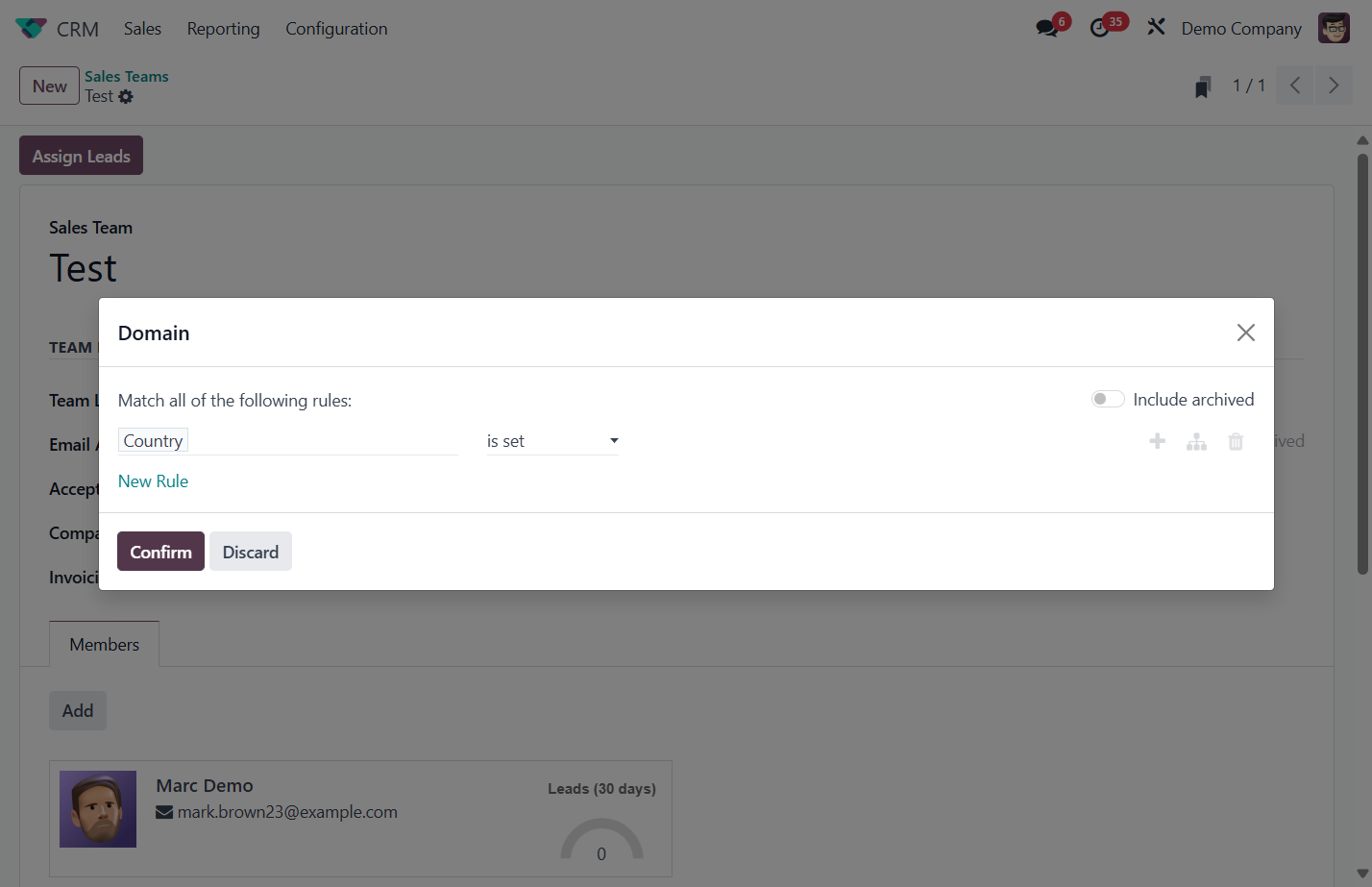Open the Sales menu
The width and height of the screenshot is (1372, 887).
click(142, 29)
